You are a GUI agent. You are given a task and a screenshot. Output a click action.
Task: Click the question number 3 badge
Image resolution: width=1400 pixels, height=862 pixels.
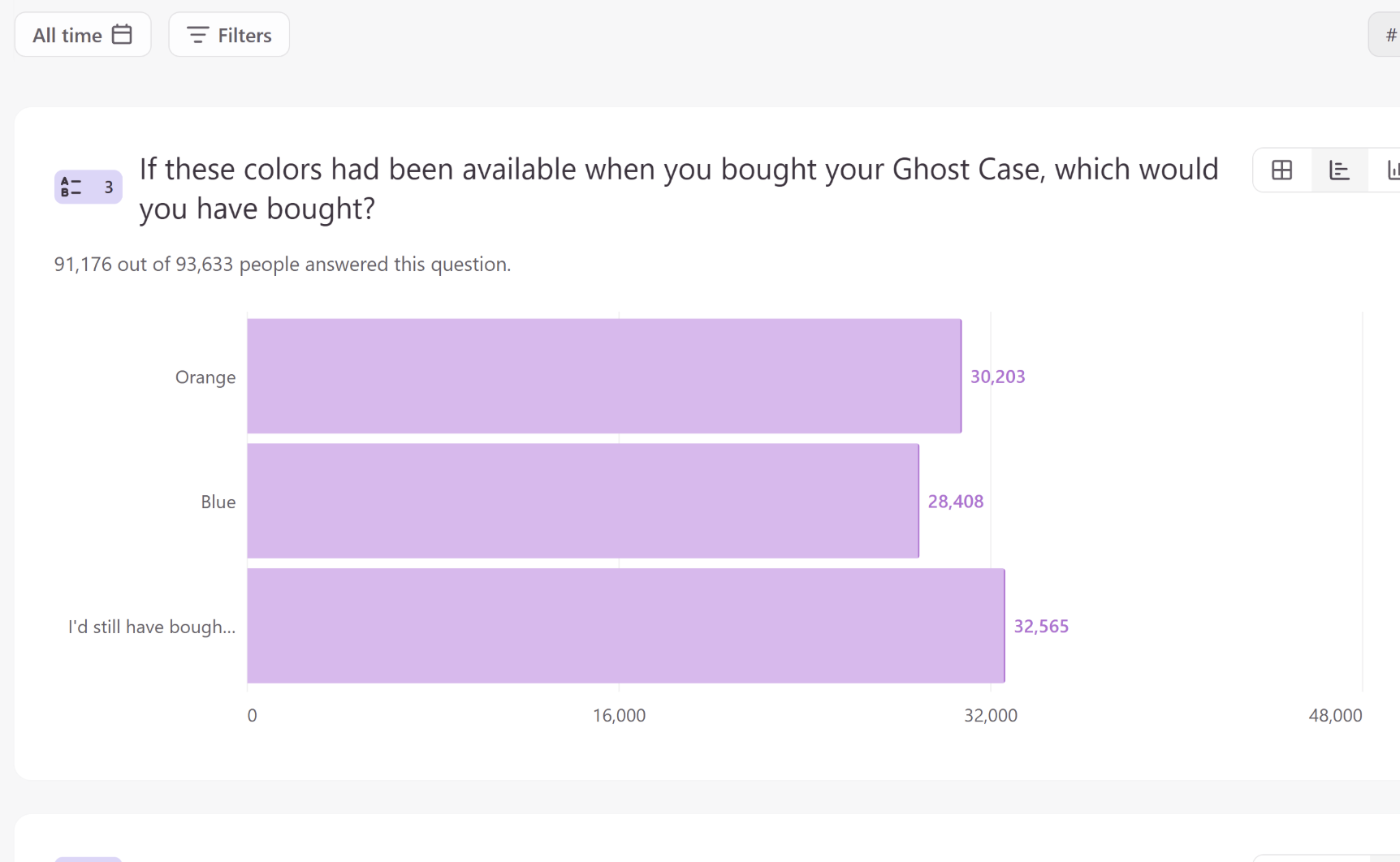(x=108, y=187)
